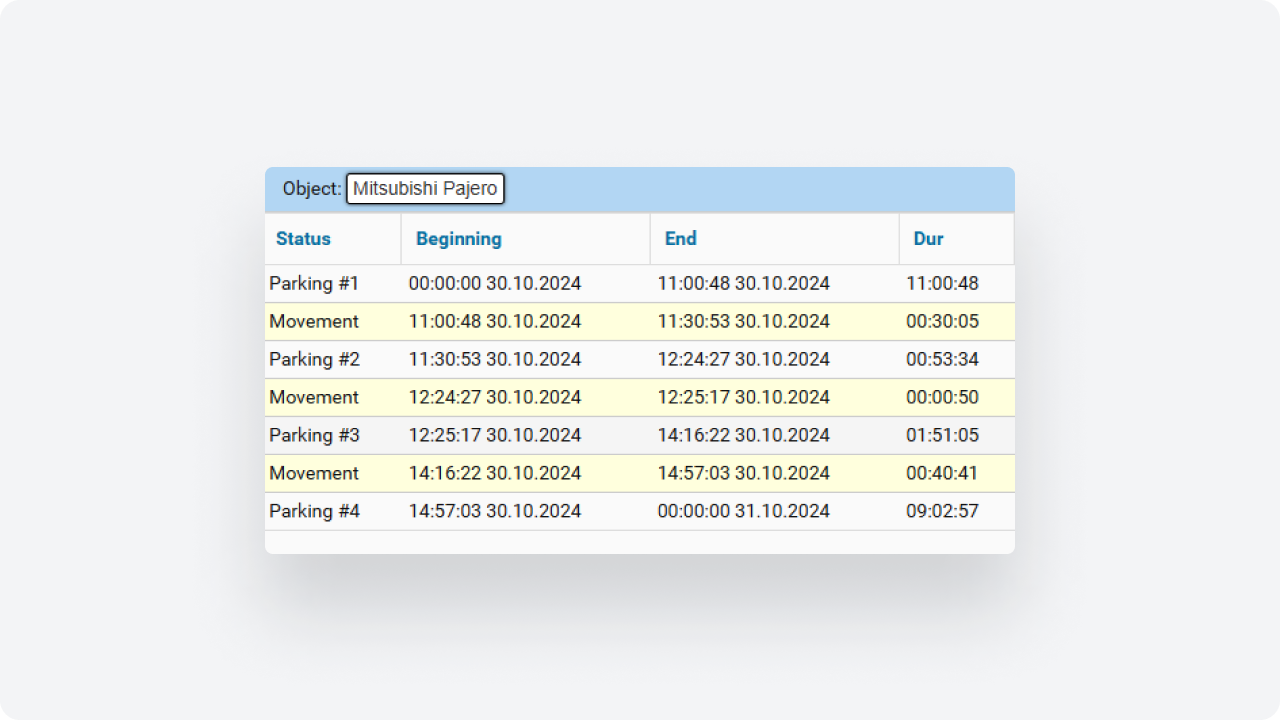The image size is (1280, 720).
Task: Click Movement row starting at 11:00:48
Action: pyautogui.click(x=314, y=322)
